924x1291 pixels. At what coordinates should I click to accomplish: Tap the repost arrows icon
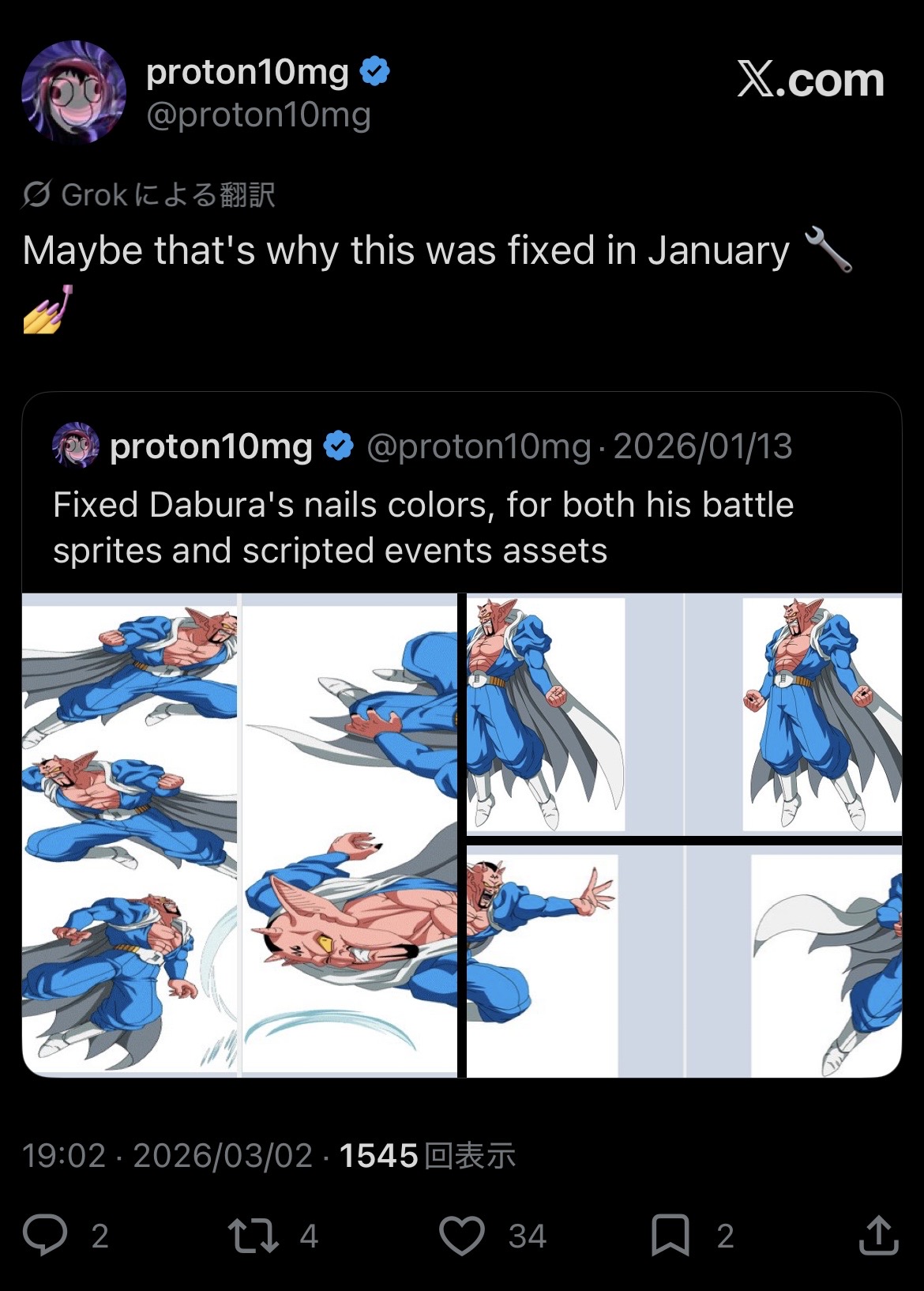click(x=253, y=1236)
